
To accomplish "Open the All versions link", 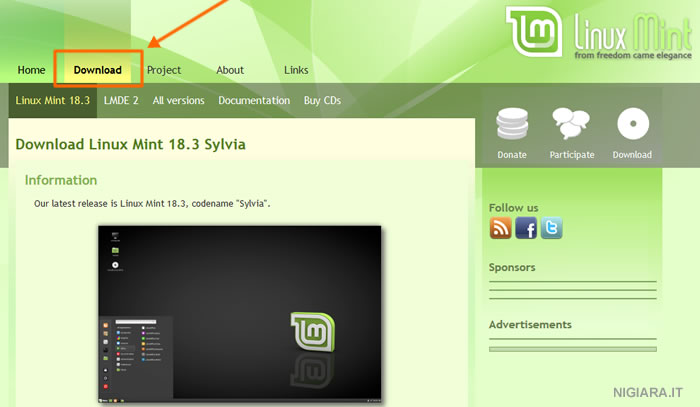I will pos(178,101).
